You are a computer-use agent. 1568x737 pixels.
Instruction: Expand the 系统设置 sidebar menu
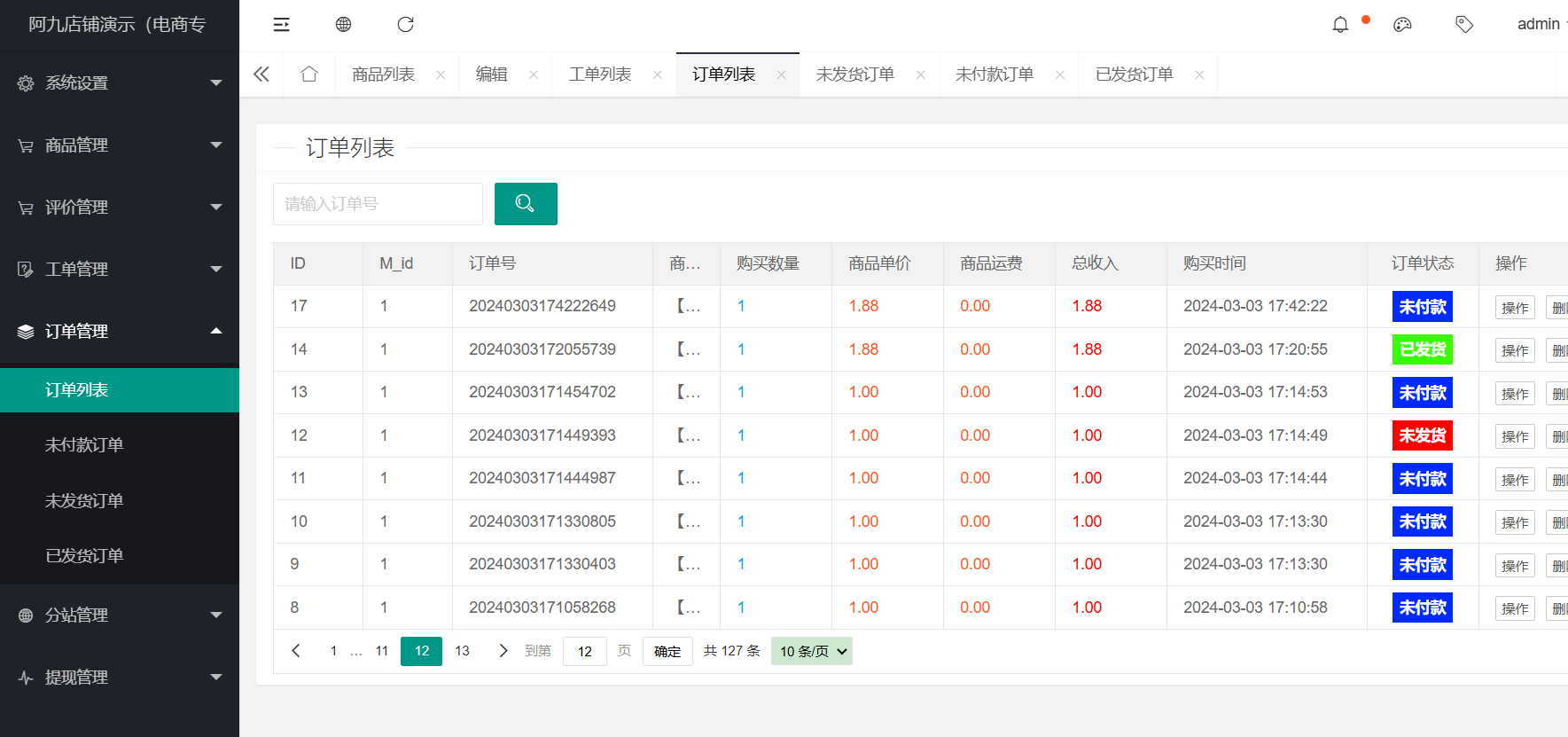120,83
